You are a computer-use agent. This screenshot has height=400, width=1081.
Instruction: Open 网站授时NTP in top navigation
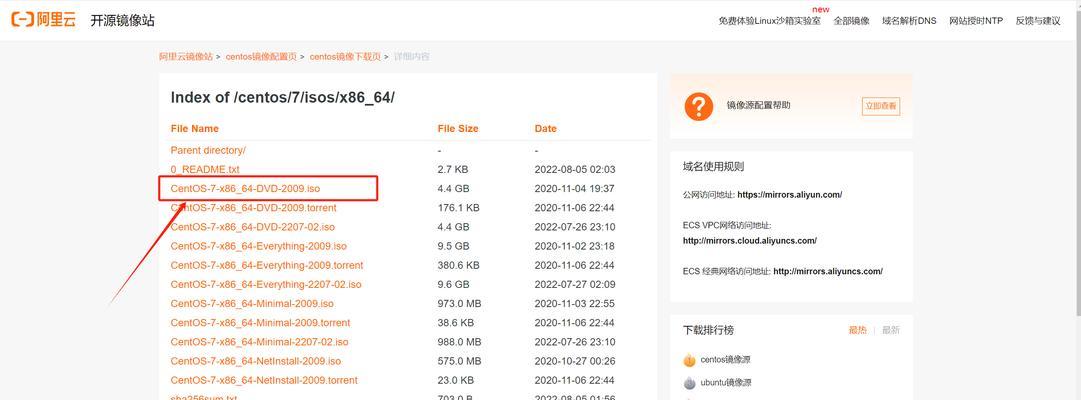pos(976,21)
